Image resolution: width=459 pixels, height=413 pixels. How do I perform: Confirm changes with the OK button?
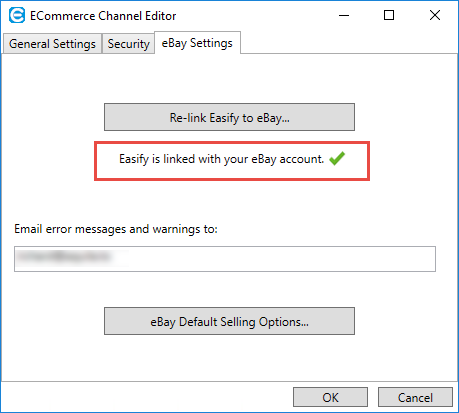[330, 397]
